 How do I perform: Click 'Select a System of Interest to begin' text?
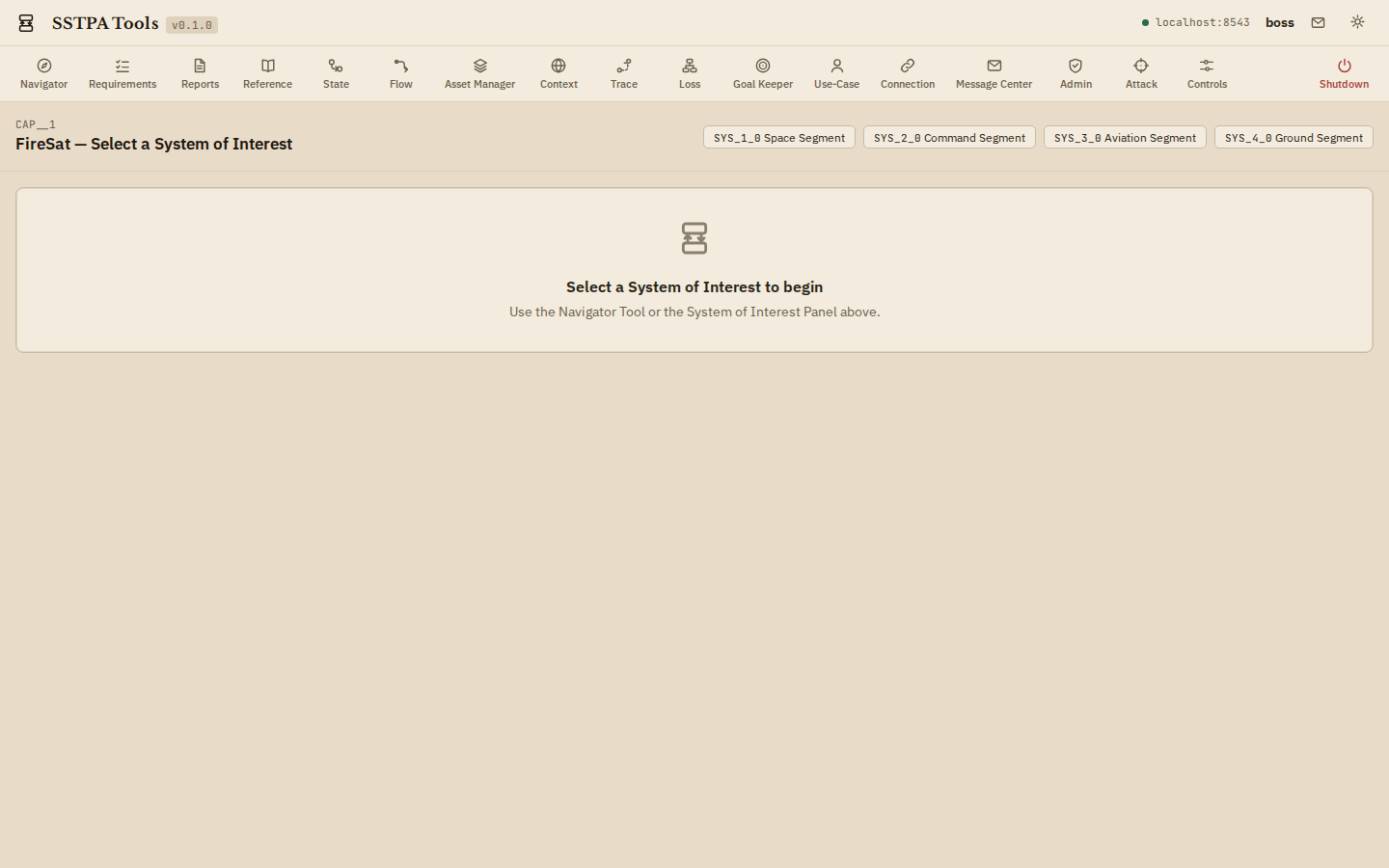[x=694, y=286]
